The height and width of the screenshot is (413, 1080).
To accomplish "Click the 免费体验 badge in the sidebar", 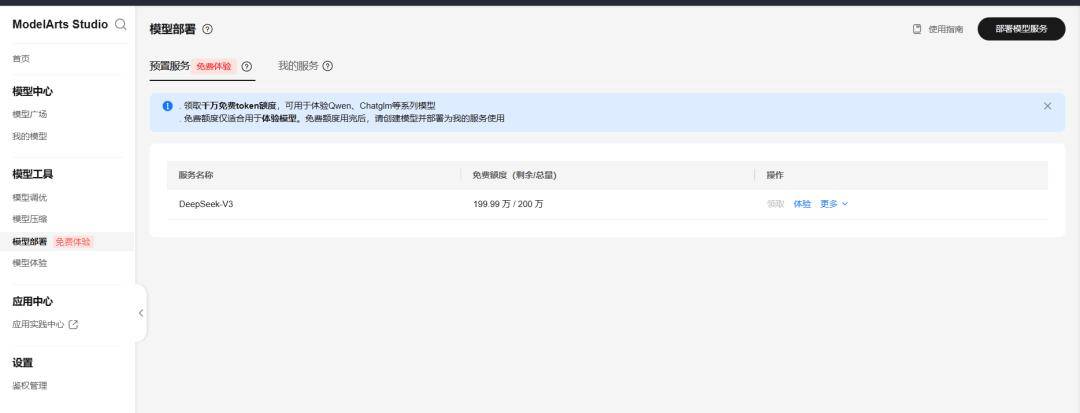I will [73, 242].
